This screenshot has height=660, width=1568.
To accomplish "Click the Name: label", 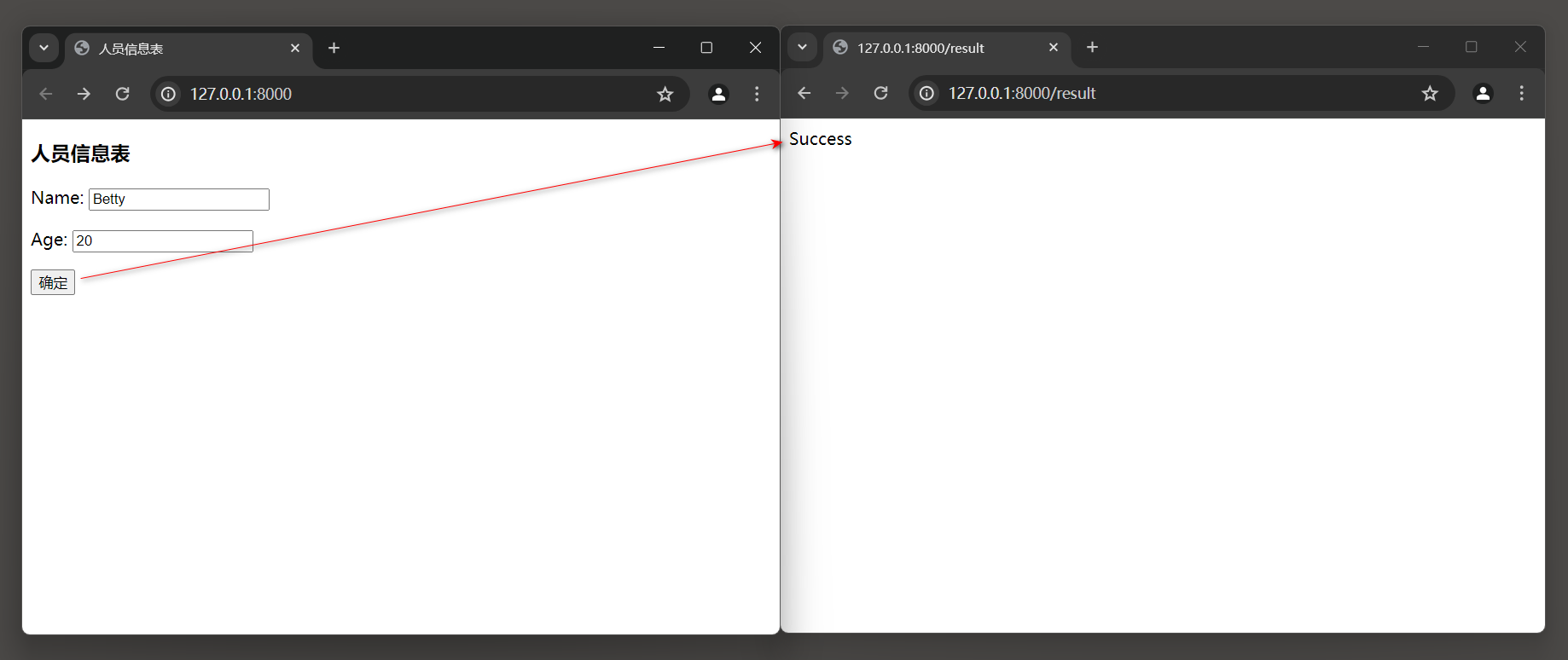I will 57,198.
